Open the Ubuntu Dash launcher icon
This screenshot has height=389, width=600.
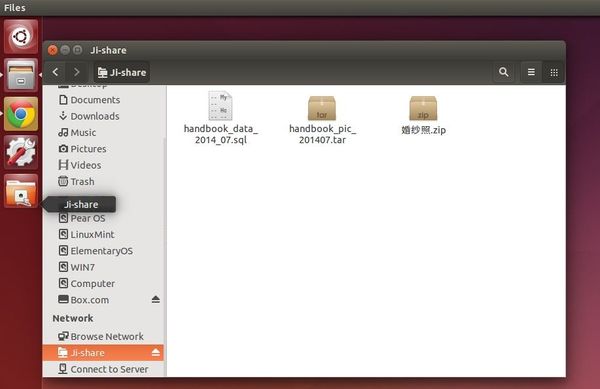pyautogui.click(x=21, y=37)
